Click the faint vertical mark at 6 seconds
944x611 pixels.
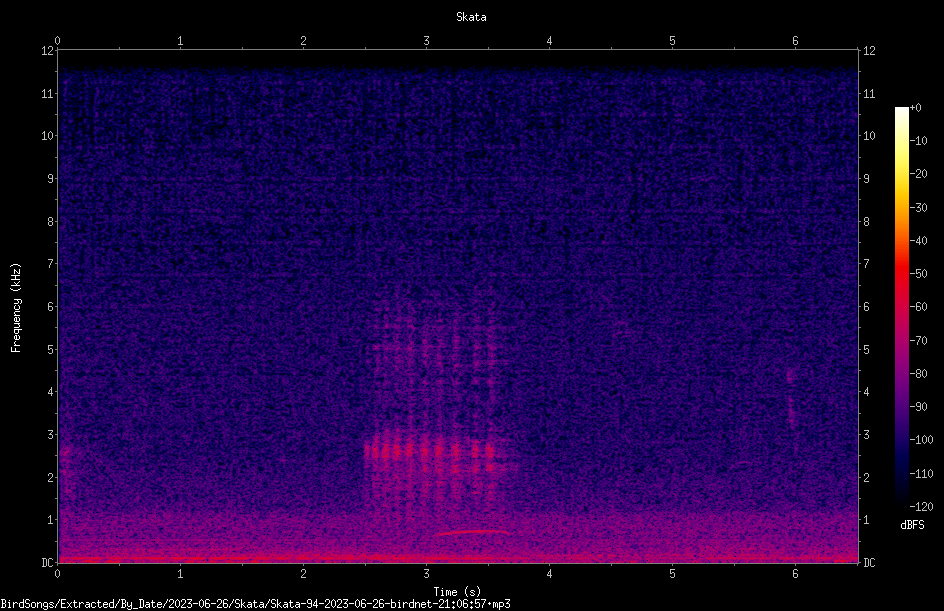click(x=791, y=397)
